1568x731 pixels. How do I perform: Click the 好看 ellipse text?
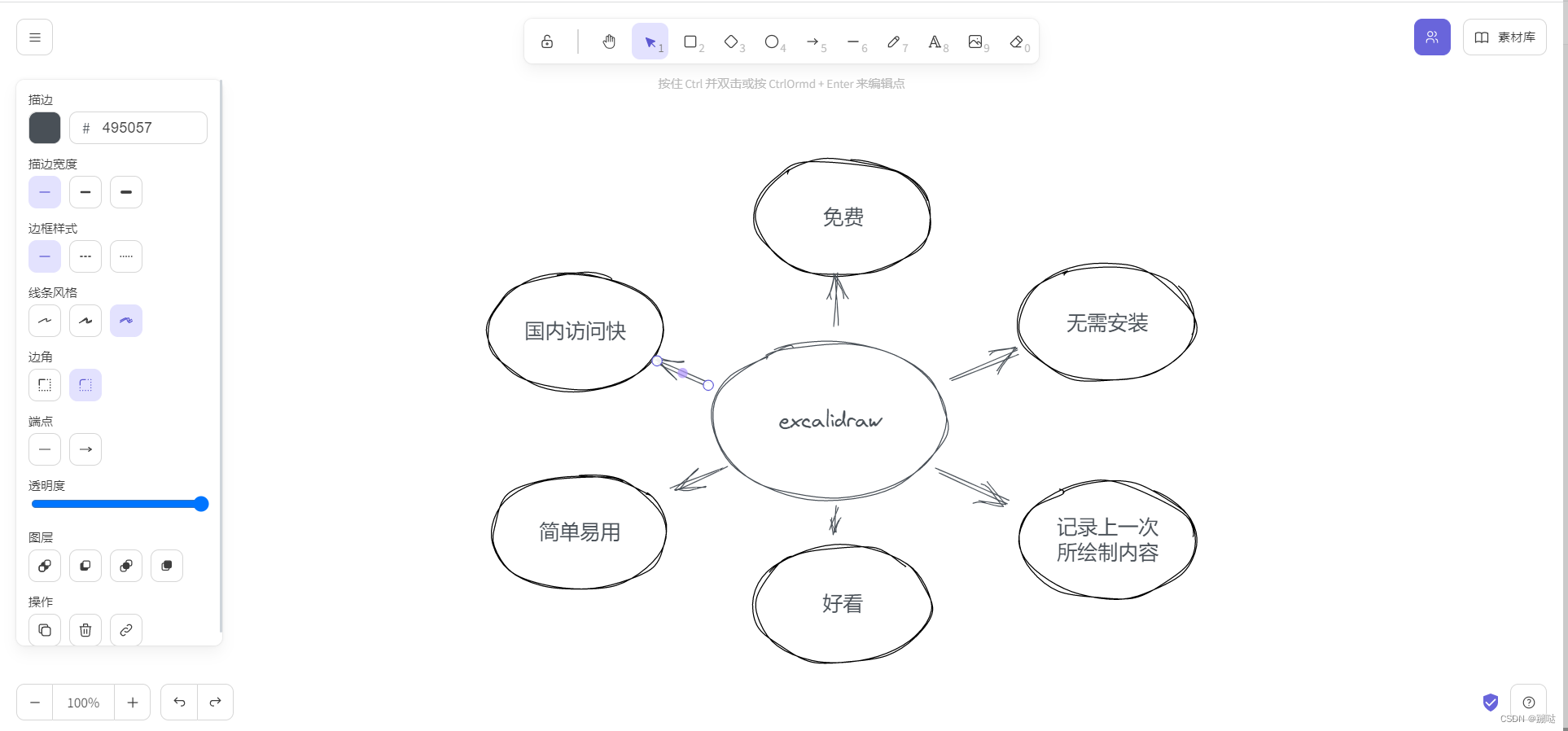click(x=843, y=604)
